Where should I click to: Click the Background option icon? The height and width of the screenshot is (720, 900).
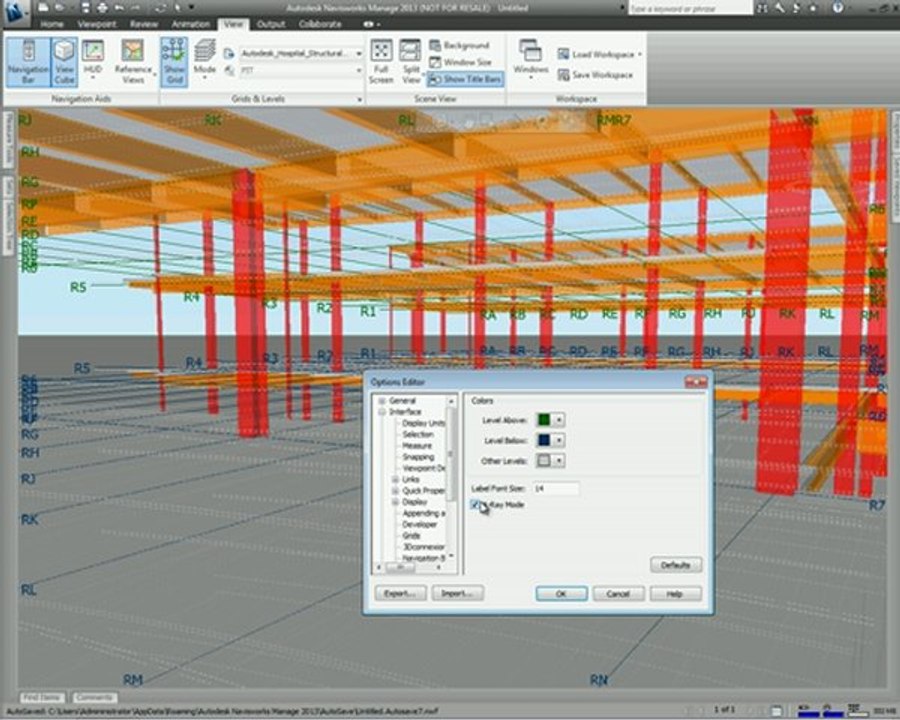coord(435,45)
